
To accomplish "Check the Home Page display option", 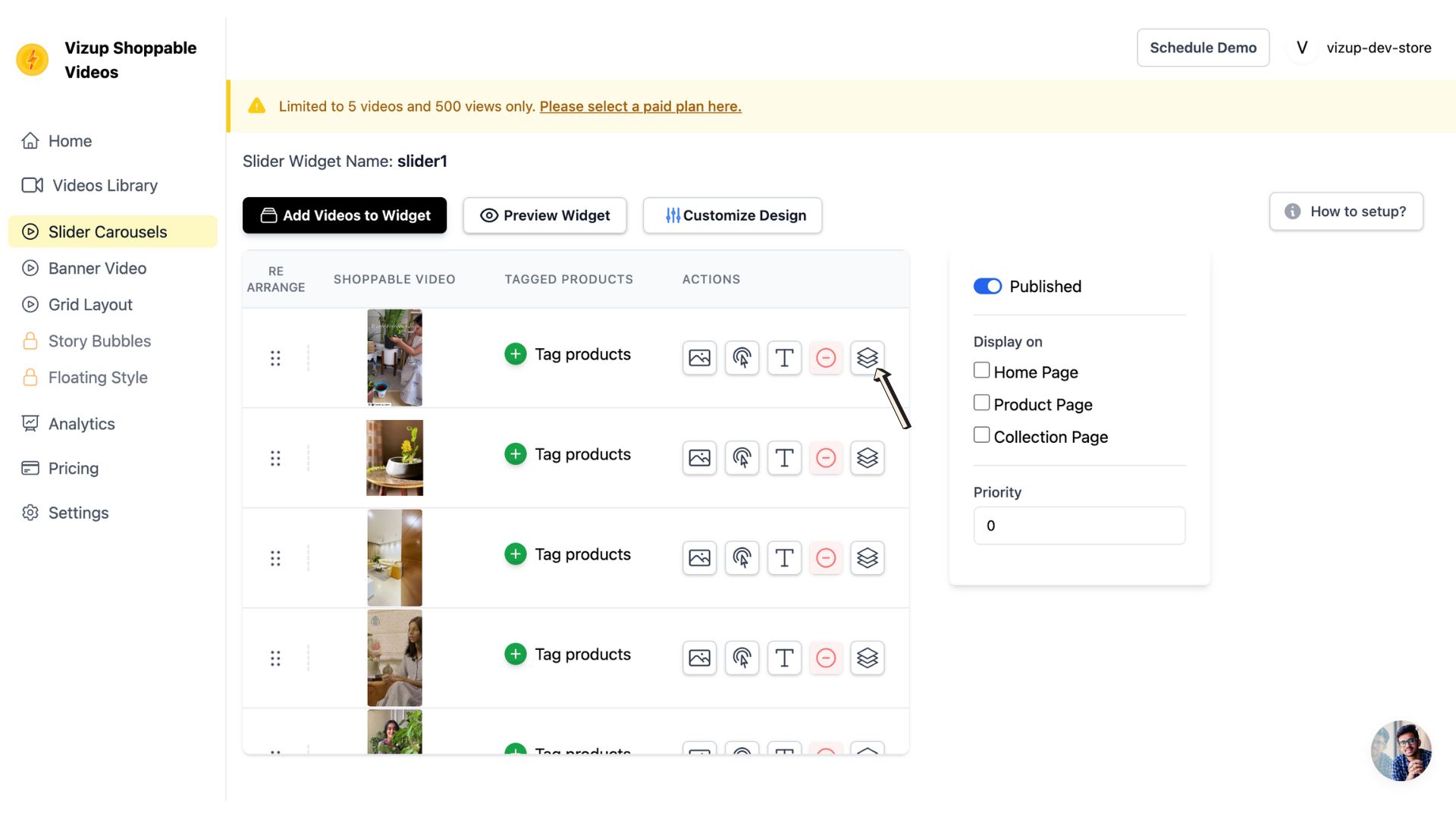I will [981, 370].
